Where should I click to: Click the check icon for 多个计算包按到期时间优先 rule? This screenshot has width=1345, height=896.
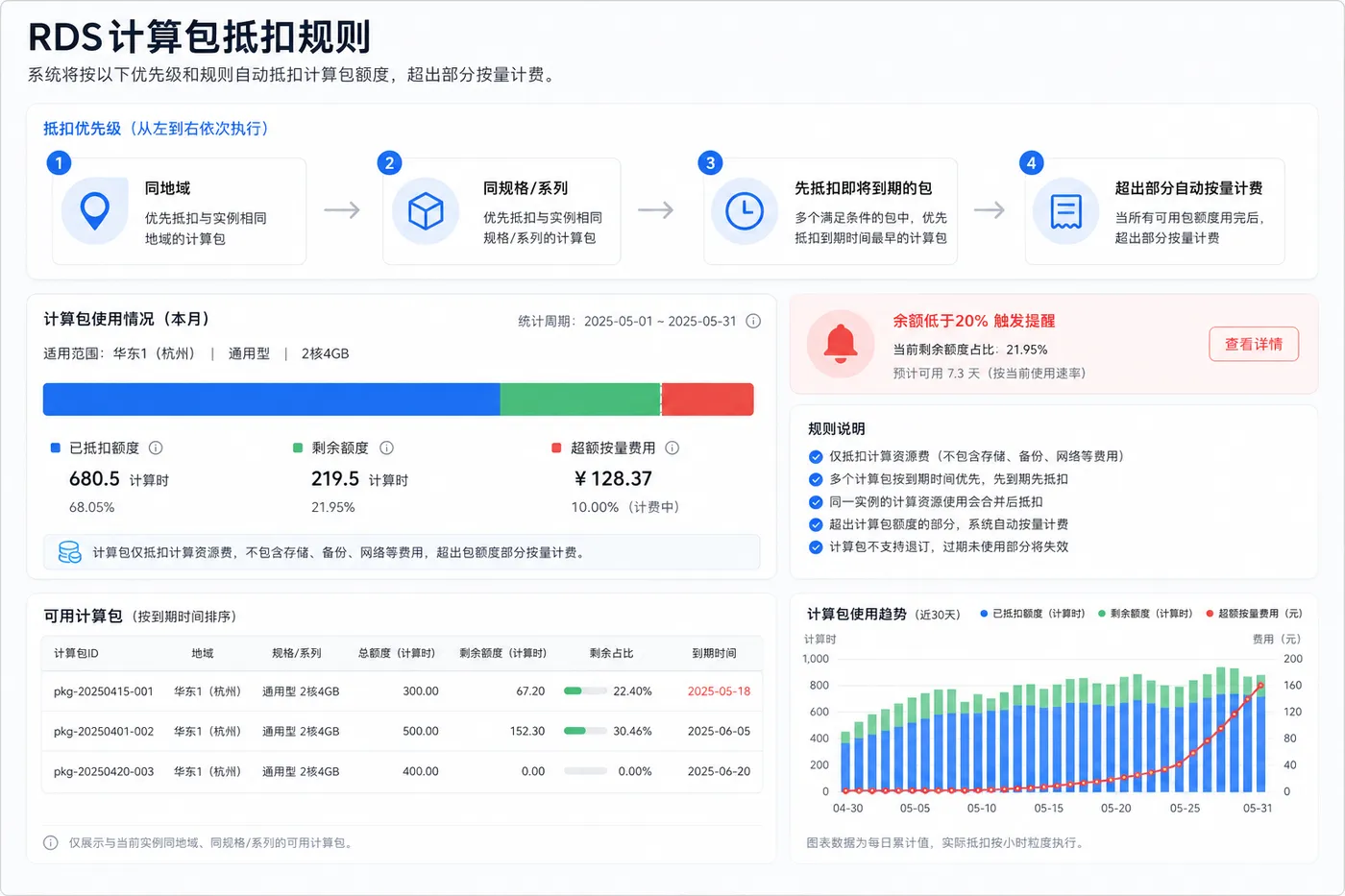coord(816,479)
